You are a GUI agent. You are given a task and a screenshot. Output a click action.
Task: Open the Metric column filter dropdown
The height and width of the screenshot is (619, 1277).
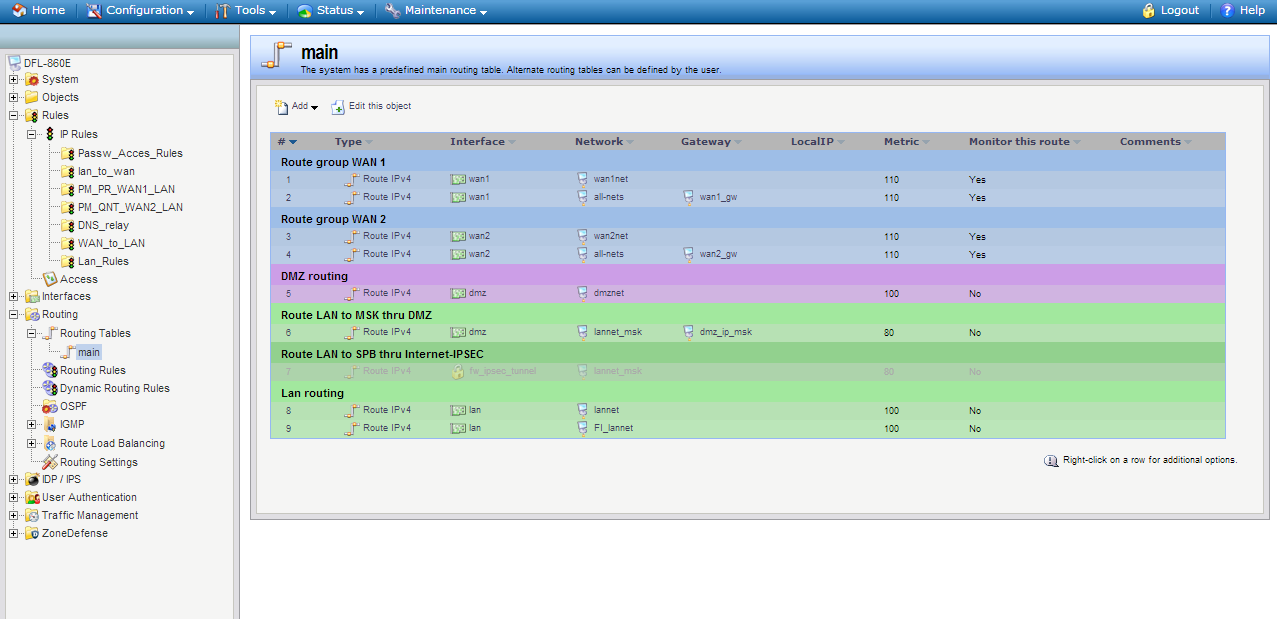click(925, 143)
